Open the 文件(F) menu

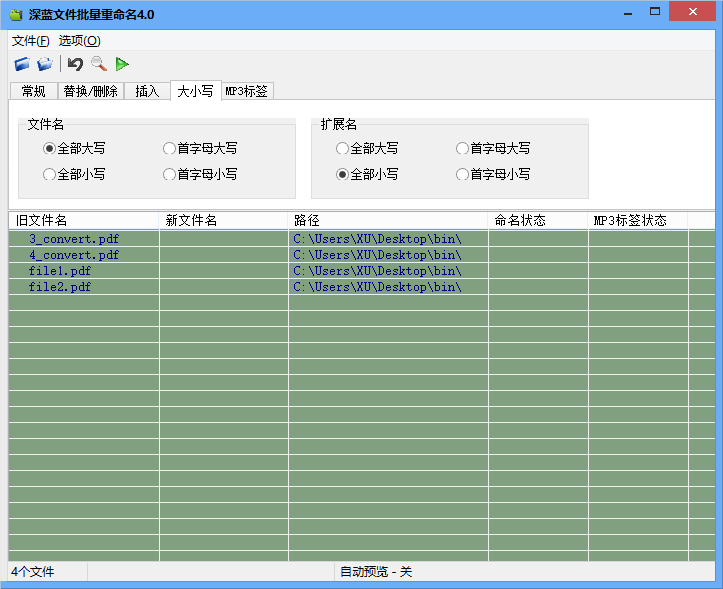[30, 41]
